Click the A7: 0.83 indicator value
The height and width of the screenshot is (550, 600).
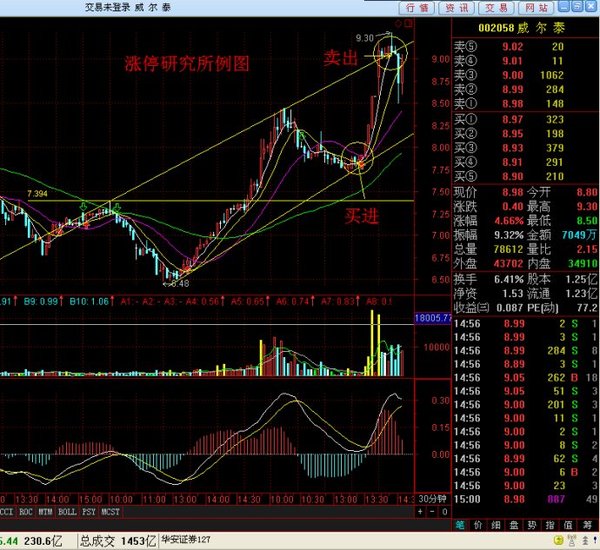[337, 302]
